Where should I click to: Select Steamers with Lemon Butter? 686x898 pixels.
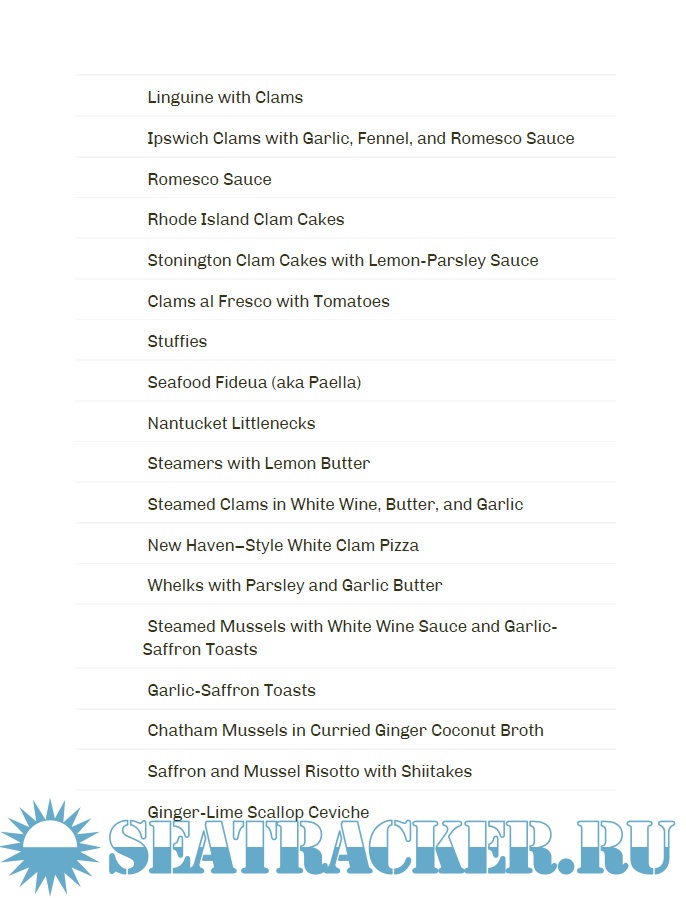pyautogui.click(x=258, y=463)
